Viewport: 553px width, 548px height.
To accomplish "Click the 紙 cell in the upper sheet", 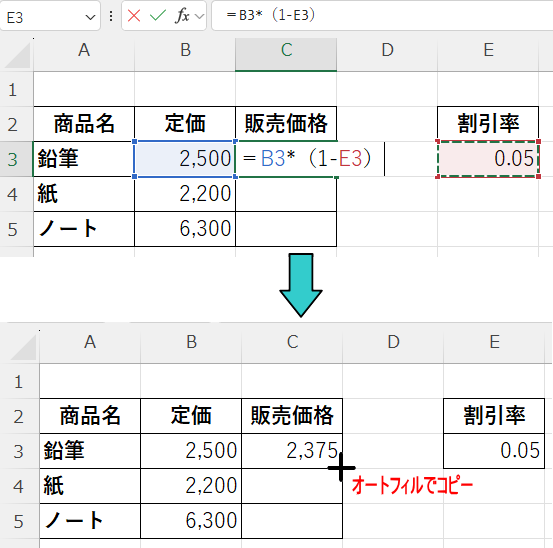I will pyautogui.click(x=84, y=194).
